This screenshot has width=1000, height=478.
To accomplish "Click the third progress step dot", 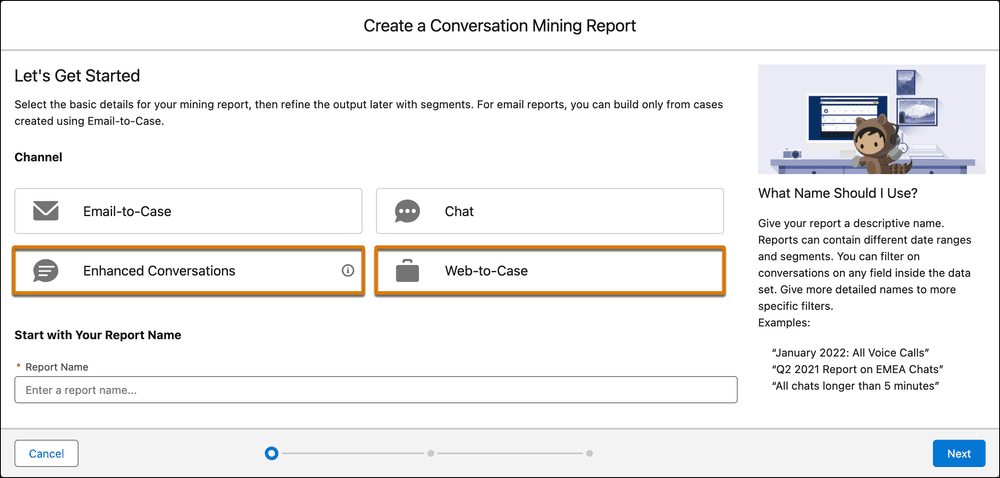I will (x=590, y=453).
